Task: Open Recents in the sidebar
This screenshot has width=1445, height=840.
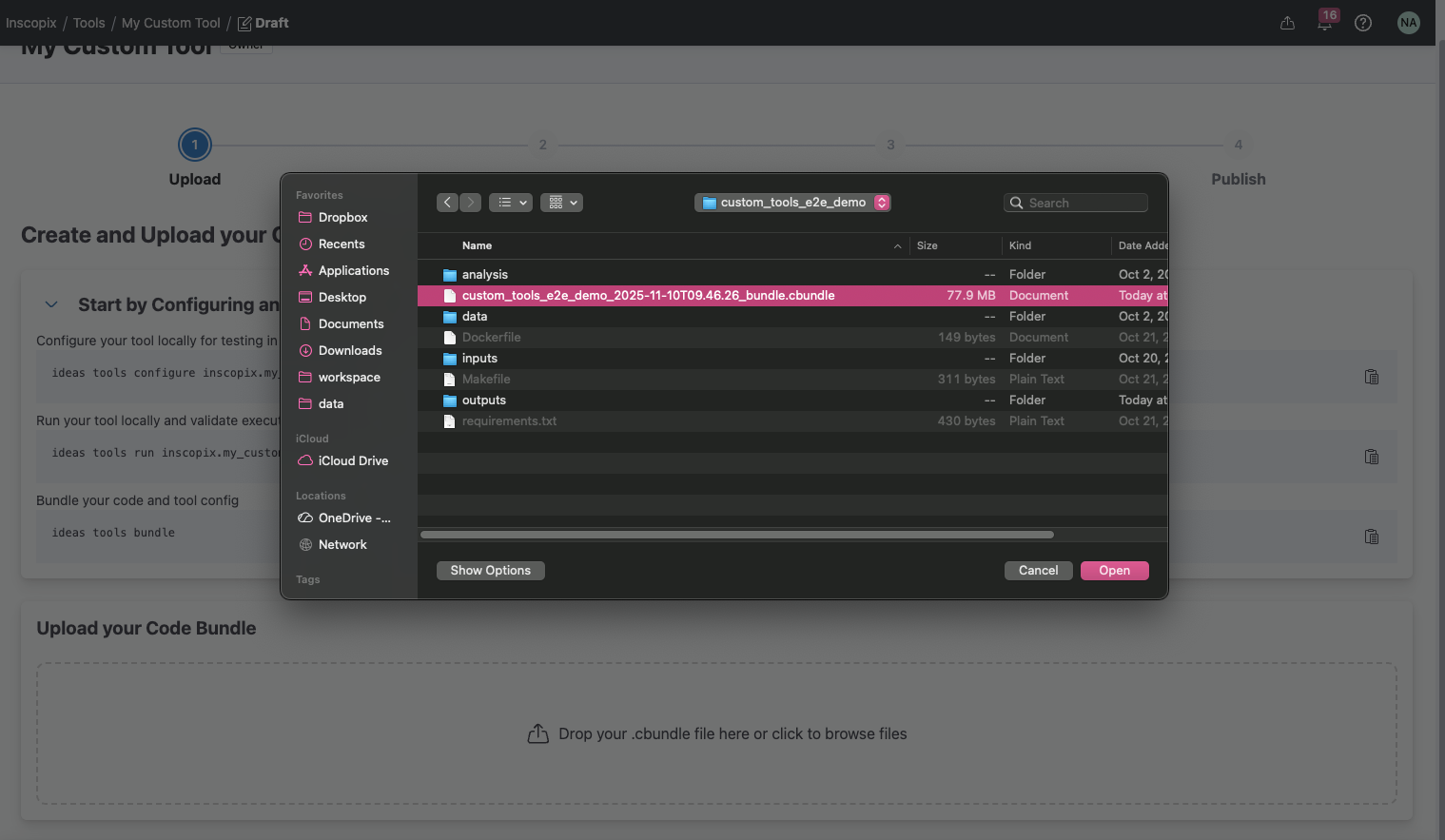Action: pos(342,244)
